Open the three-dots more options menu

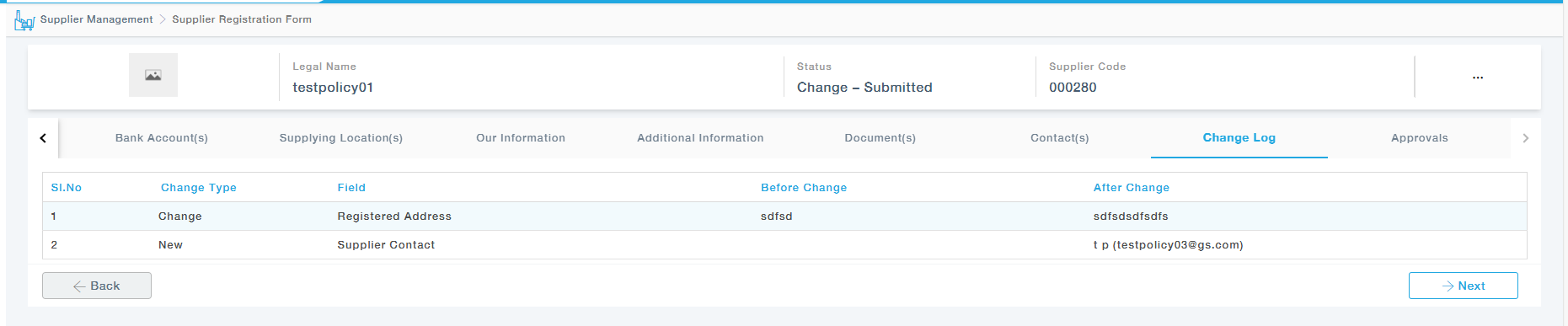point(1478,77)
